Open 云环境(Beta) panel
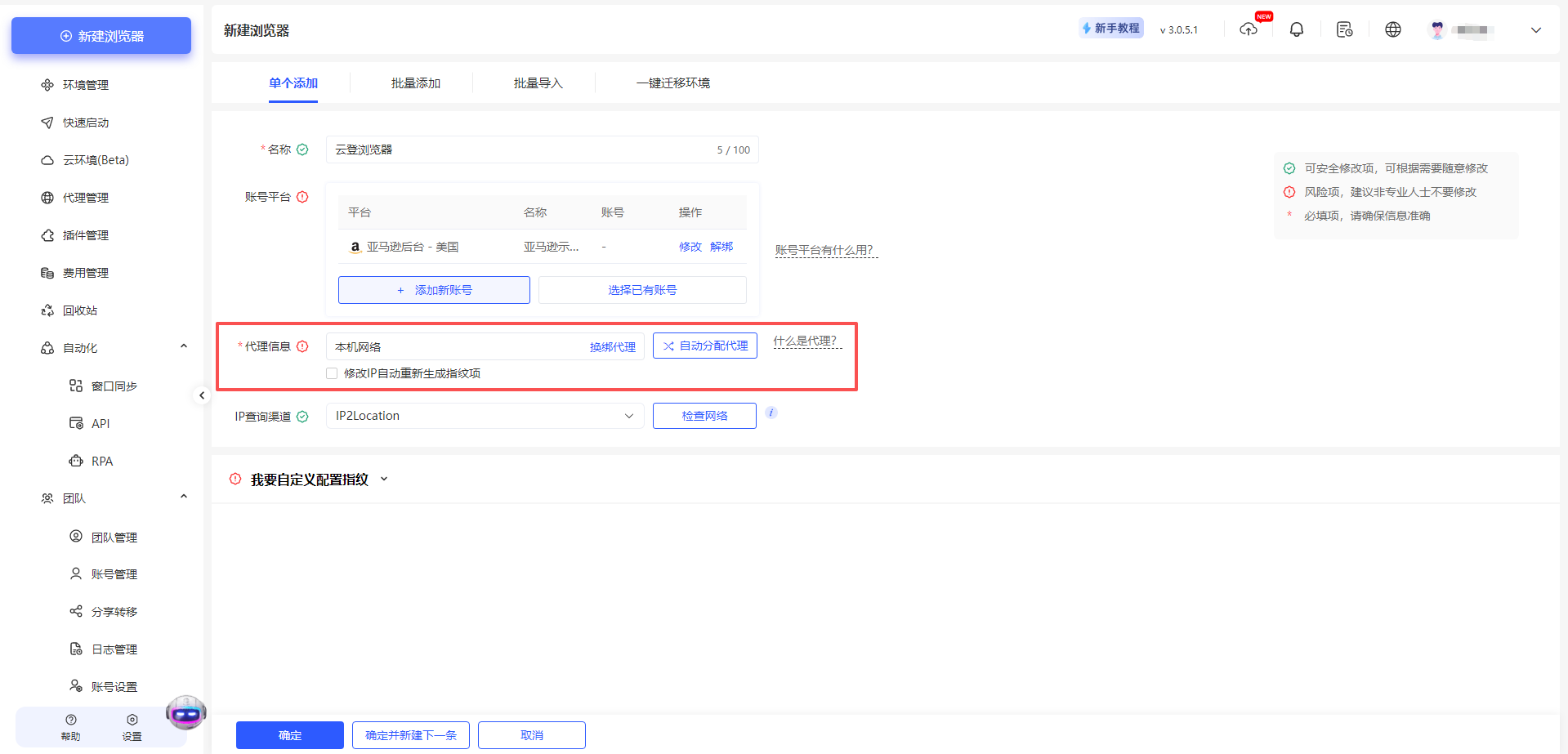The height and width of the screenshot is (754, 1568). pyautogui.click(x=96, y=159)
